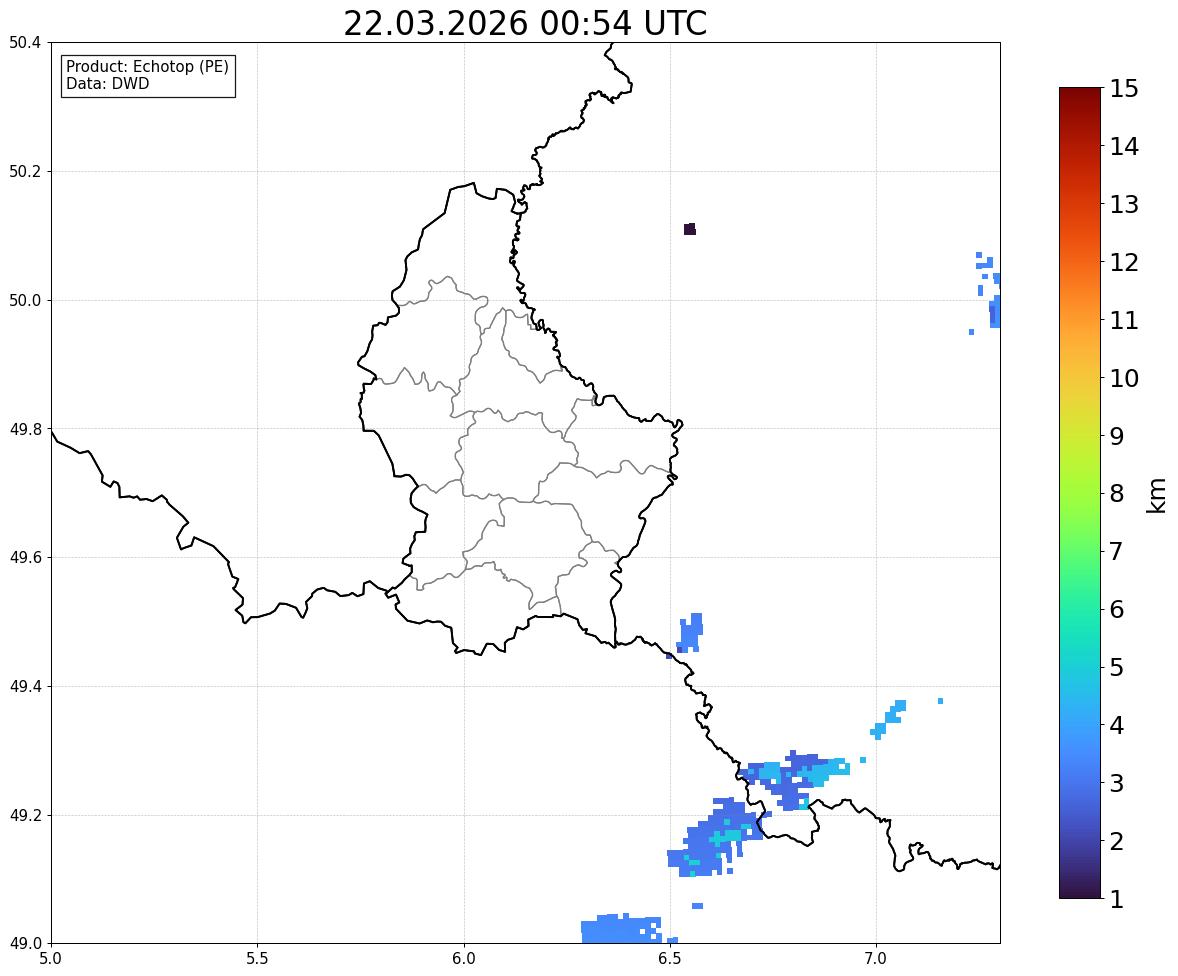This screenshot has width=1178, height=976.
Task: Click the y-axis label '49.2'
Action: pos(25,815)
